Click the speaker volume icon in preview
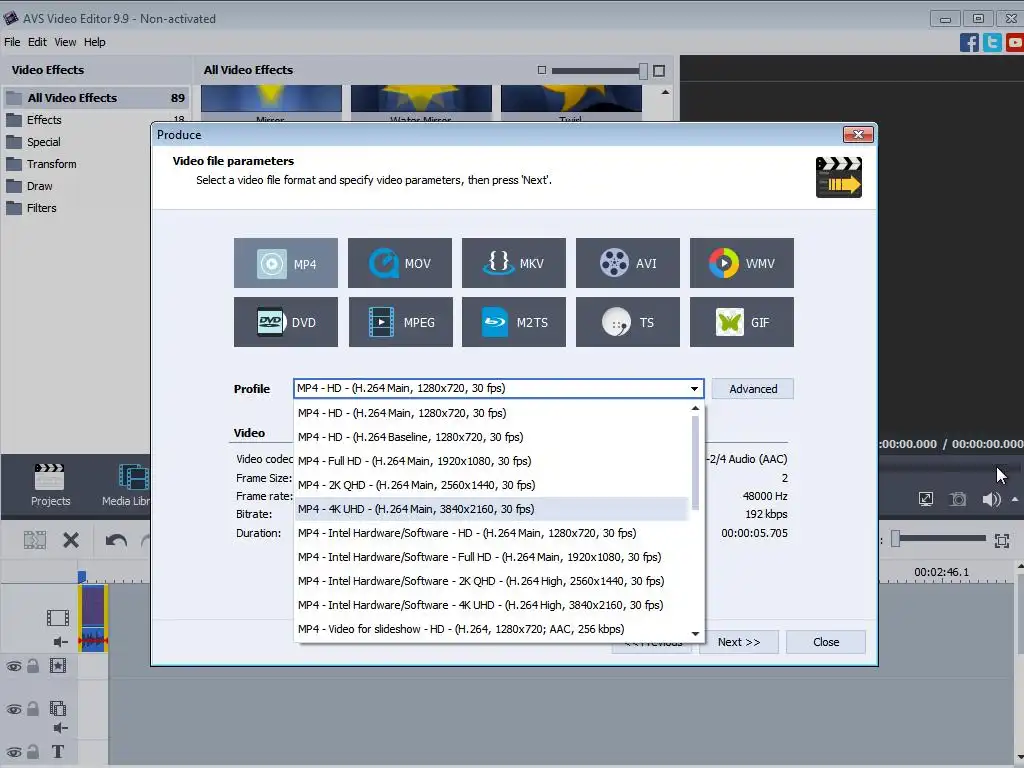1024x768 pixels. (x=991, y=500)
